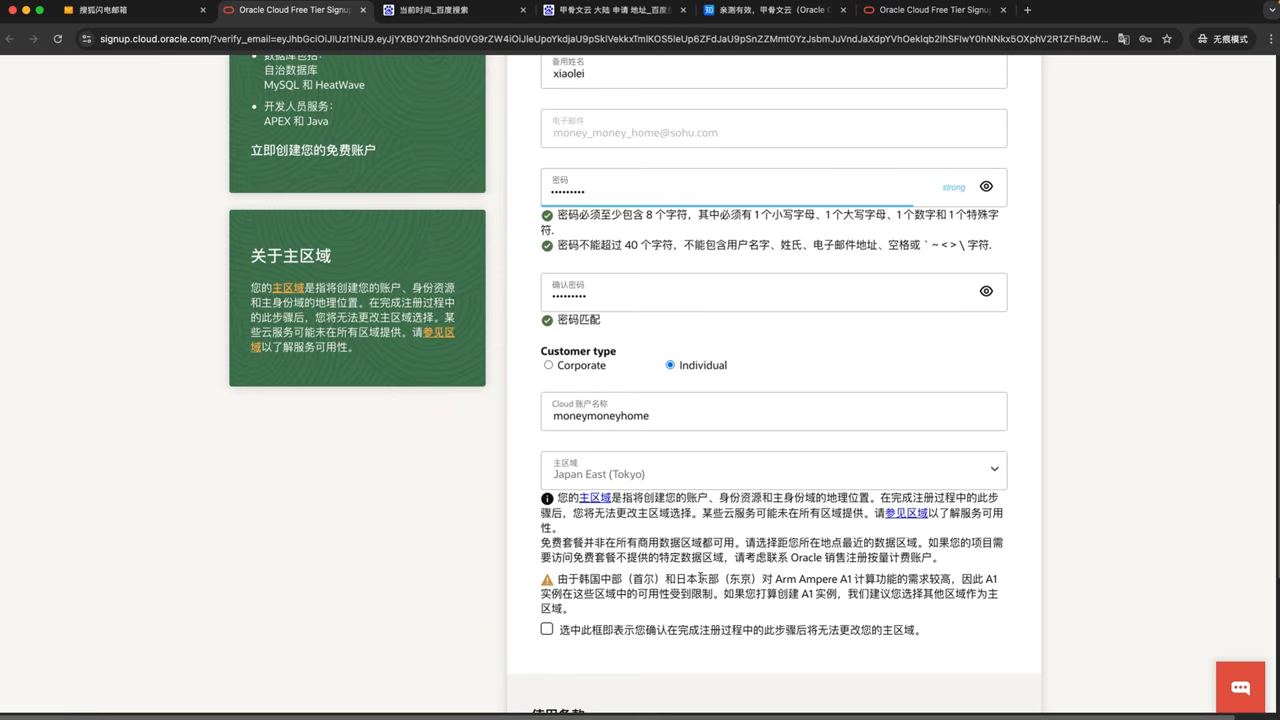Switch to the 当前时间_百度搜索 tab

tap(452, 10)
